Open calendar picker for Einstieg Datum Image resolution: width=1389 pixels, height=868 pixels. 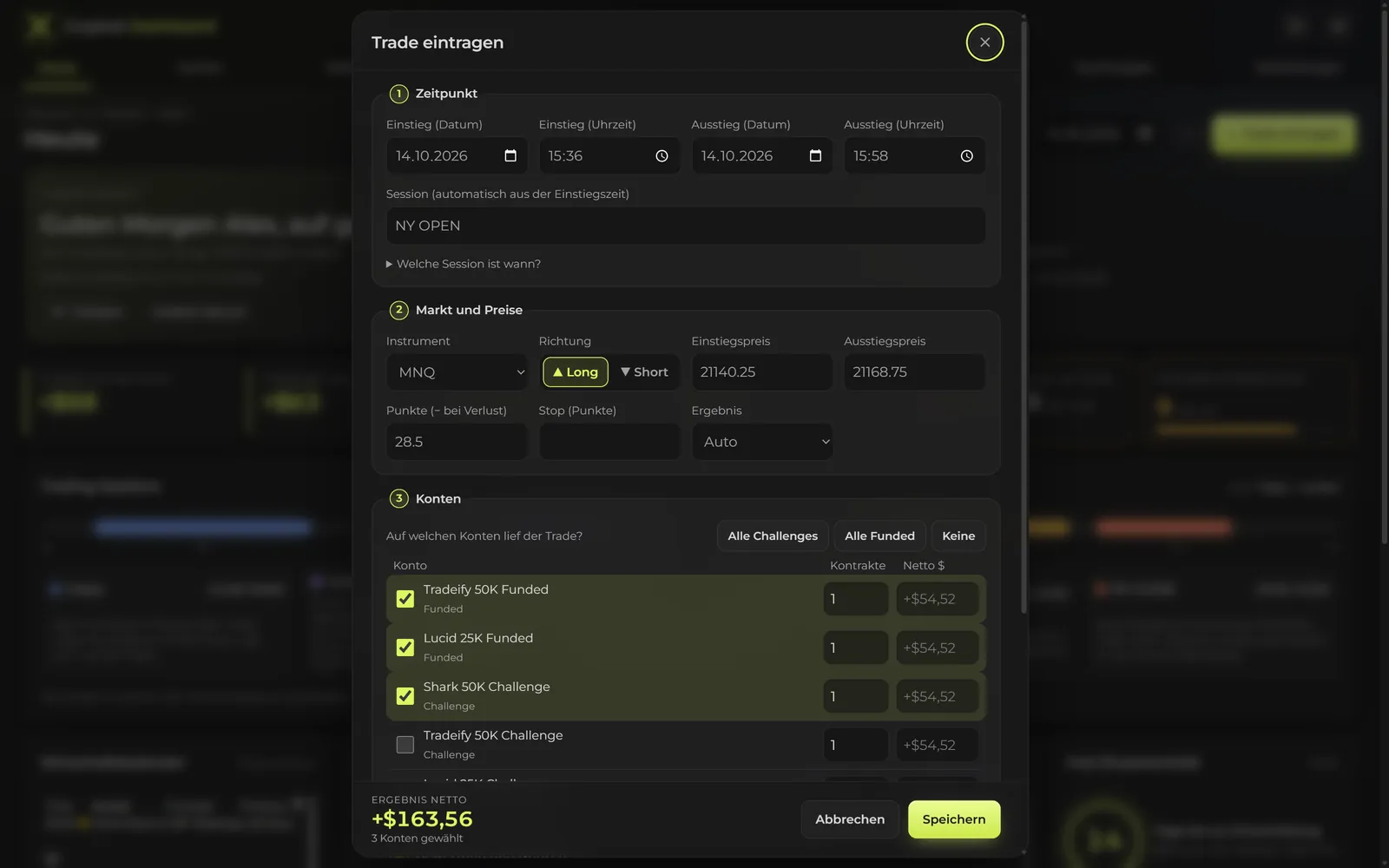pyautogui.click(x=510, y=155)
